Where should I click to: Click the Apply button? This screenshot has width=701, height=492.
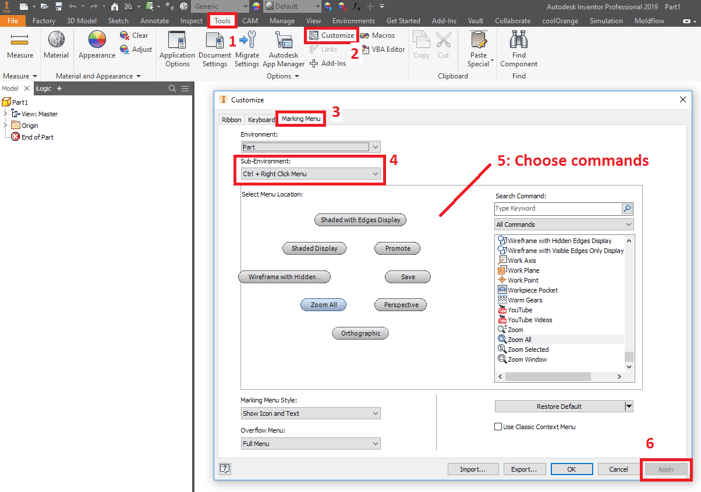coord(666,469)
